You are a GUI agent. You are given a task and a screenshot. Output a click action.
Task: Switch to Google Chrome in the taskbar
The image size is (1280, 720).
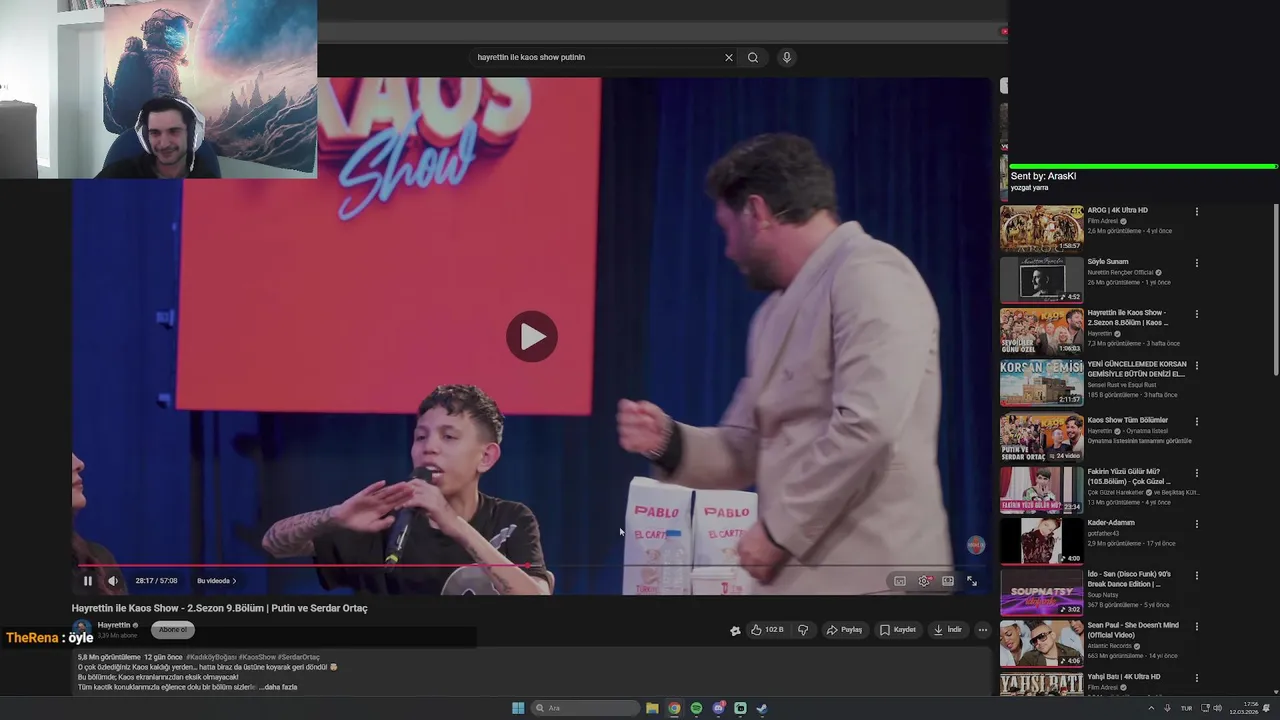pyautogui.click(x=674, y=708)
